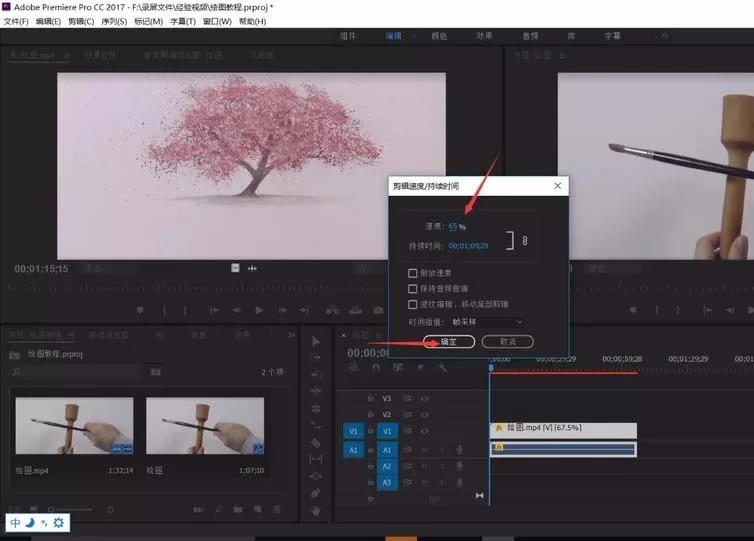Image resolution: width=754 pixels, height=541 pixels.
Task: Switch to the 音频 workspace tab
Action: (530, 36)
